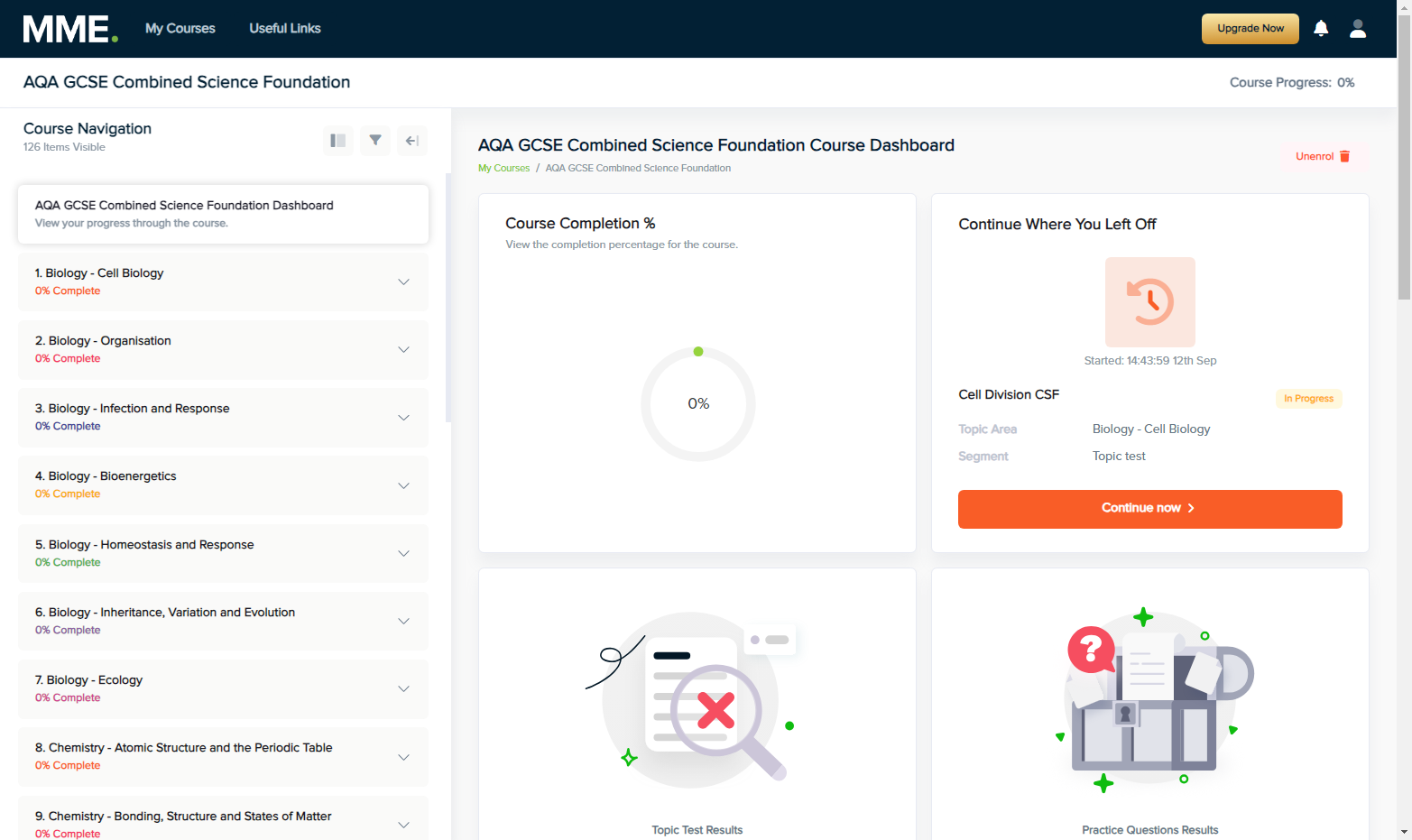Expand 8. Chemistry - Atomic Structure chevron
This screenshot has width=1412, height=840.
(x=403, y=757)
